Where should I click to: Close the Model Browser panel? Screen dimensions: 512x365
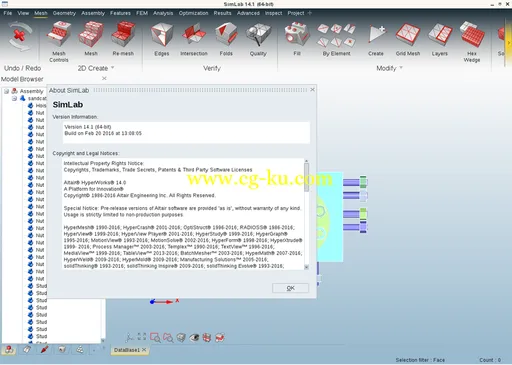click(x=104, y=78)
